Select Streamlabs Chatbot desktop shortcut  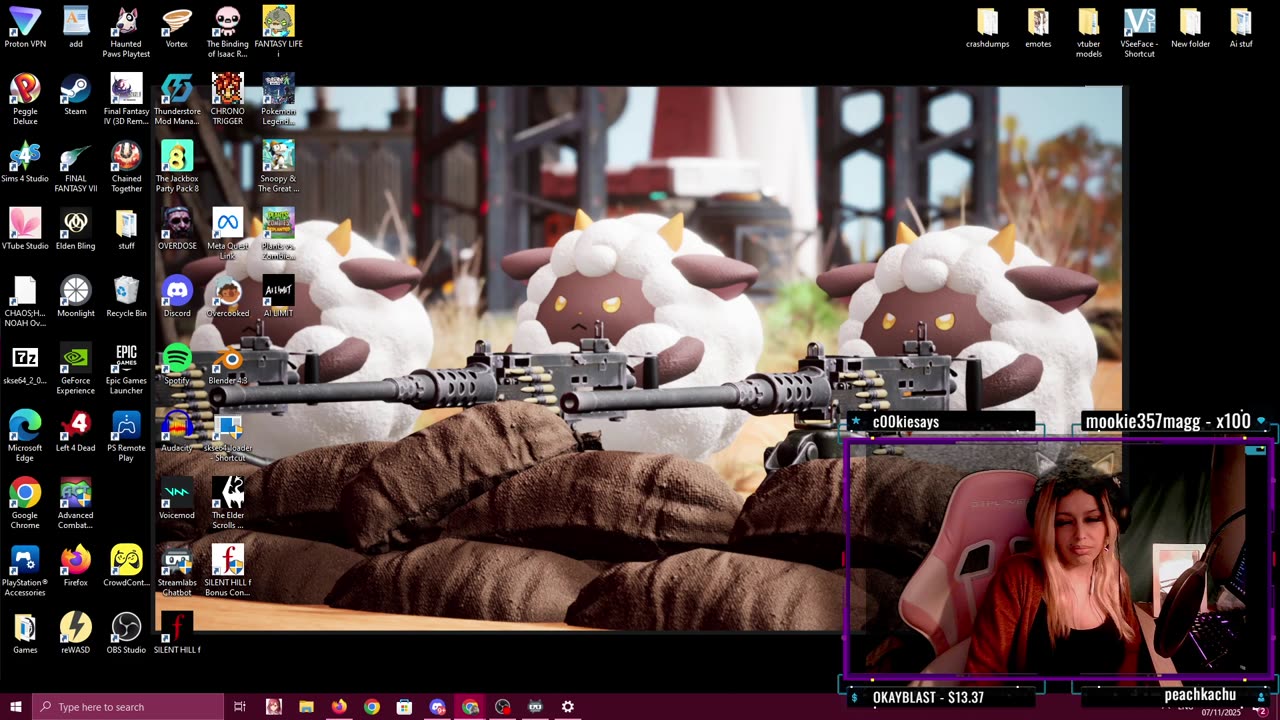click(177, 572)
